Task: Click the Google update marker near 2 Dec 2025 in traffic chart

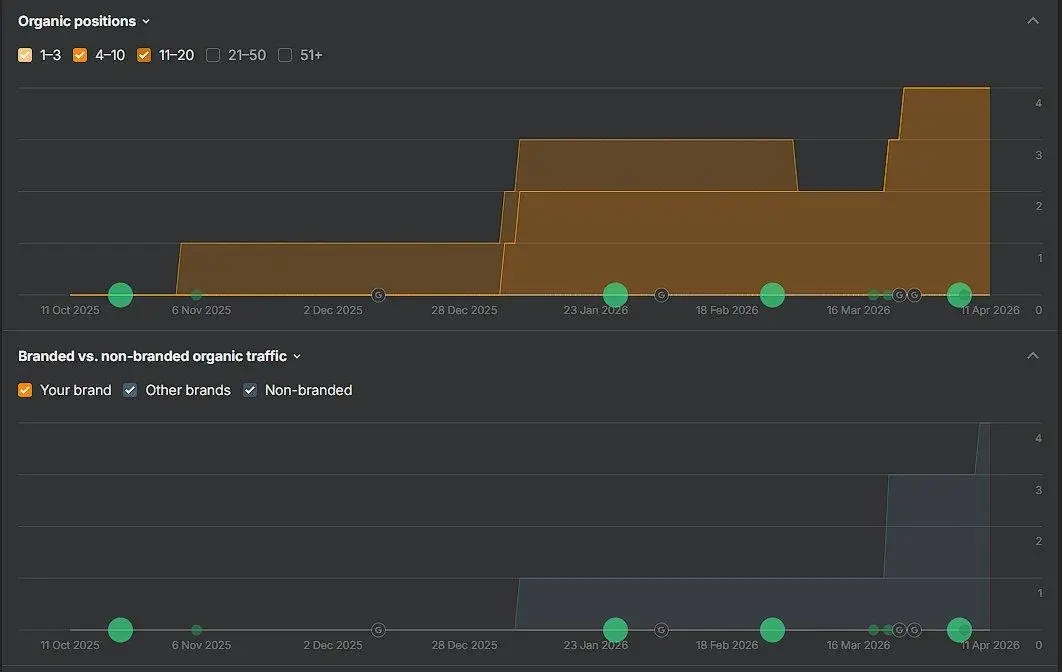Action: click(379, 630)
